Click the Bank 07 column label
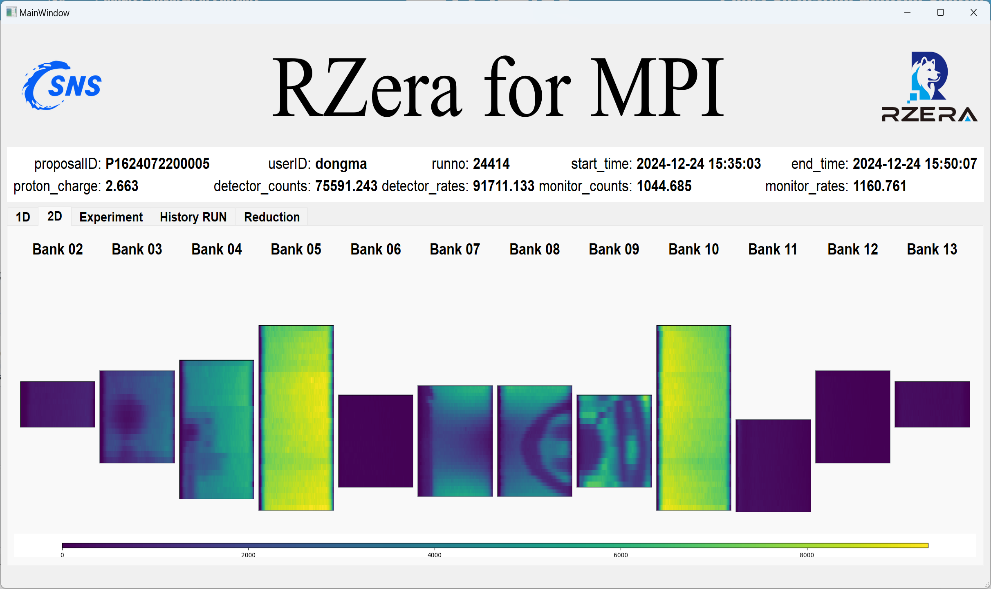 [455, 249]
